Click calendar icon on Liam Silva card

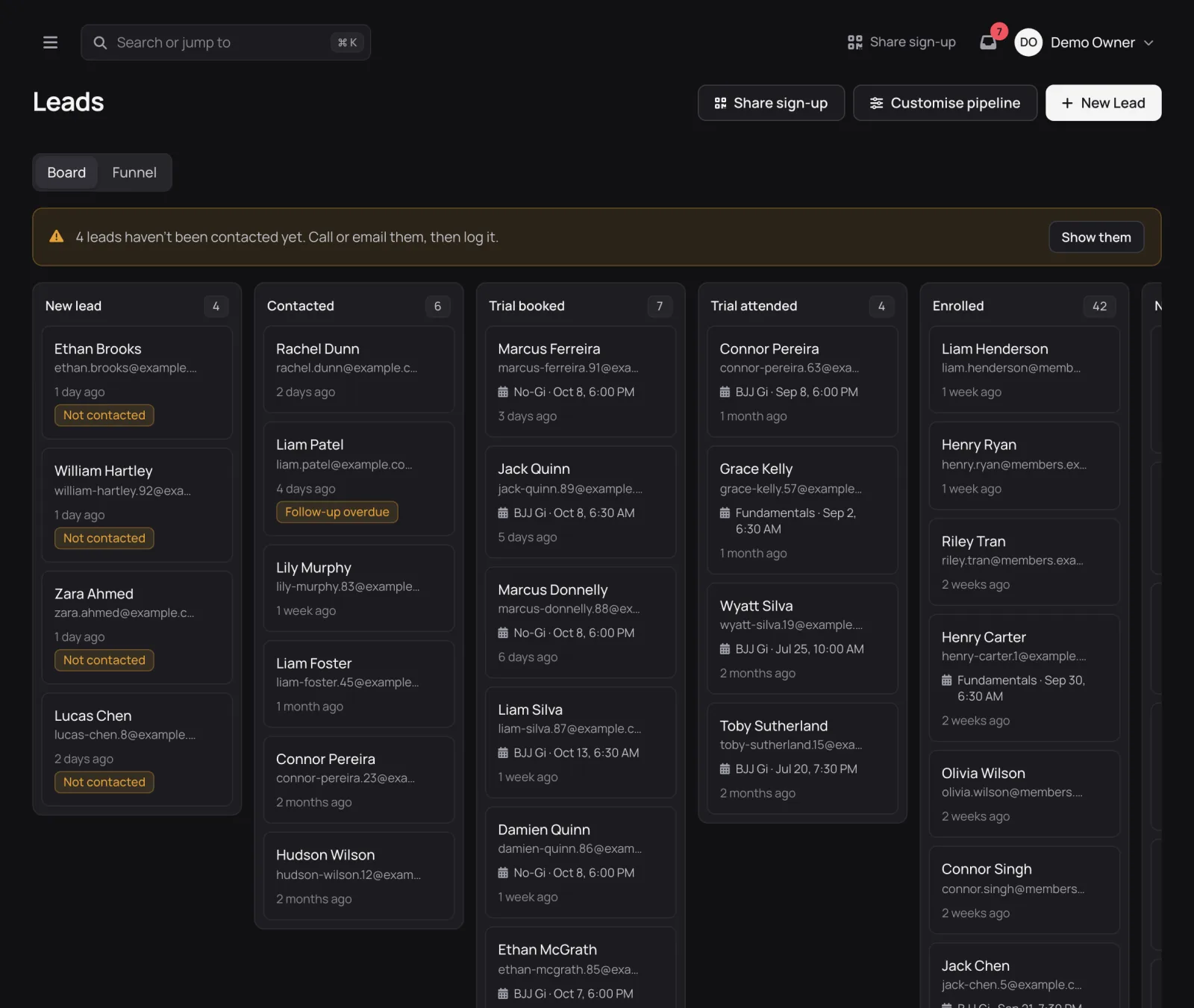[503, 753]
